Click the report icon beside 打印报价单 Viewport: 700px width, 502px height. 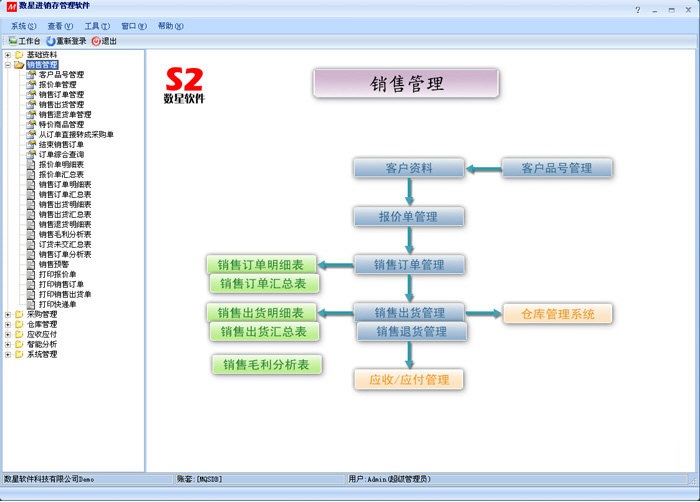31,275
